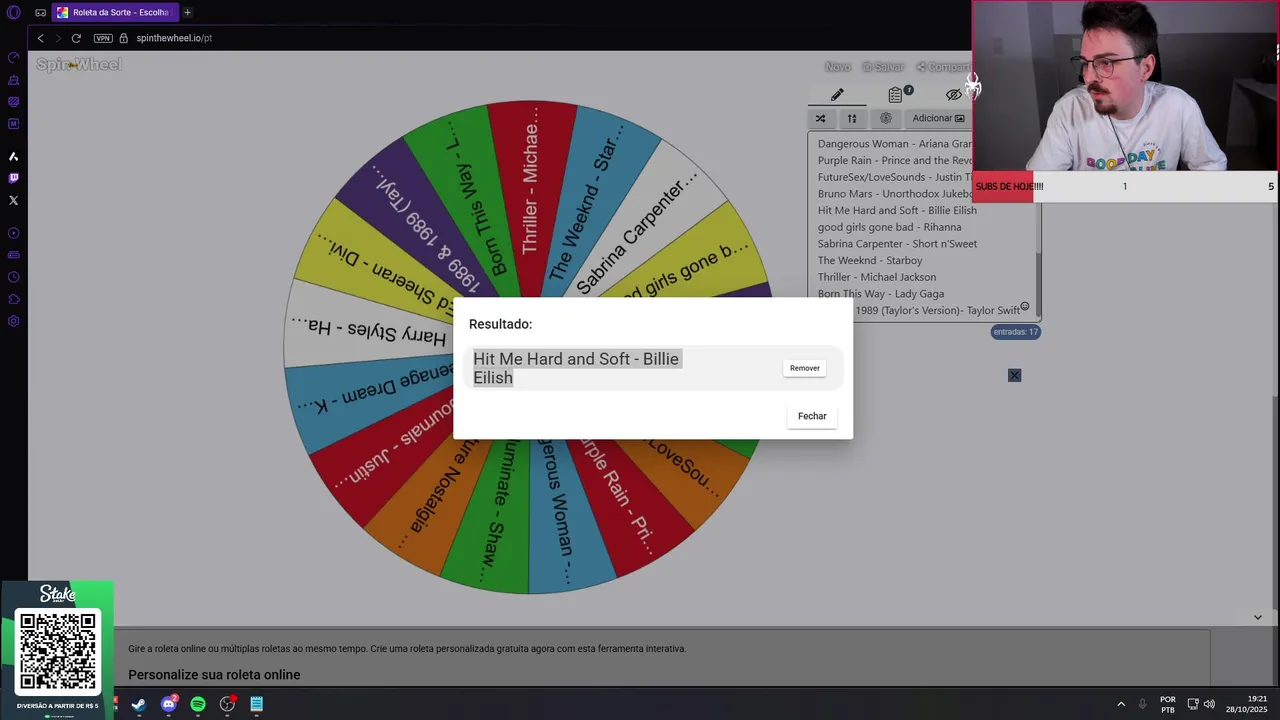The width and height of the screenshot is (1280, 720).
Task: Reload the spinthewheel.io page
Action: click(76, 38)
